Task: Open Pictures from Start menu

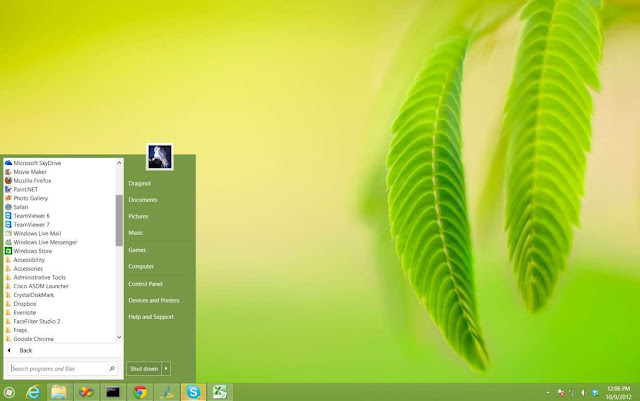Action: point(138,216)
